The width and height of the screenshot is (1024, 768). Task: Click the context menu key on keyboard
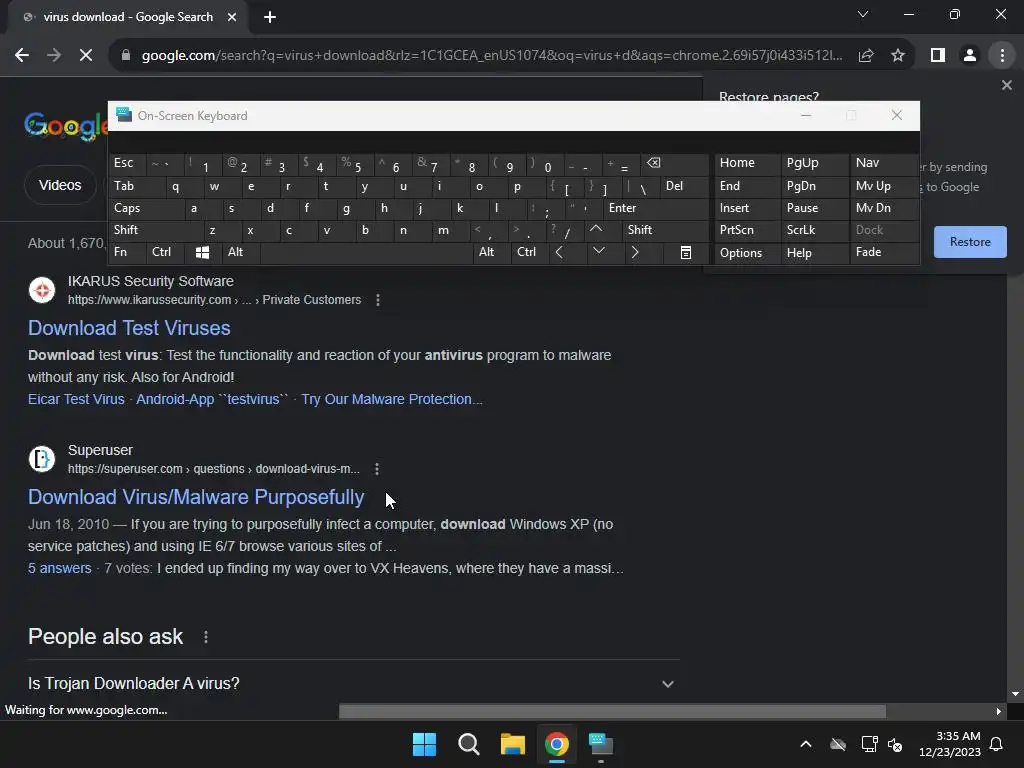tap(686, 252)
